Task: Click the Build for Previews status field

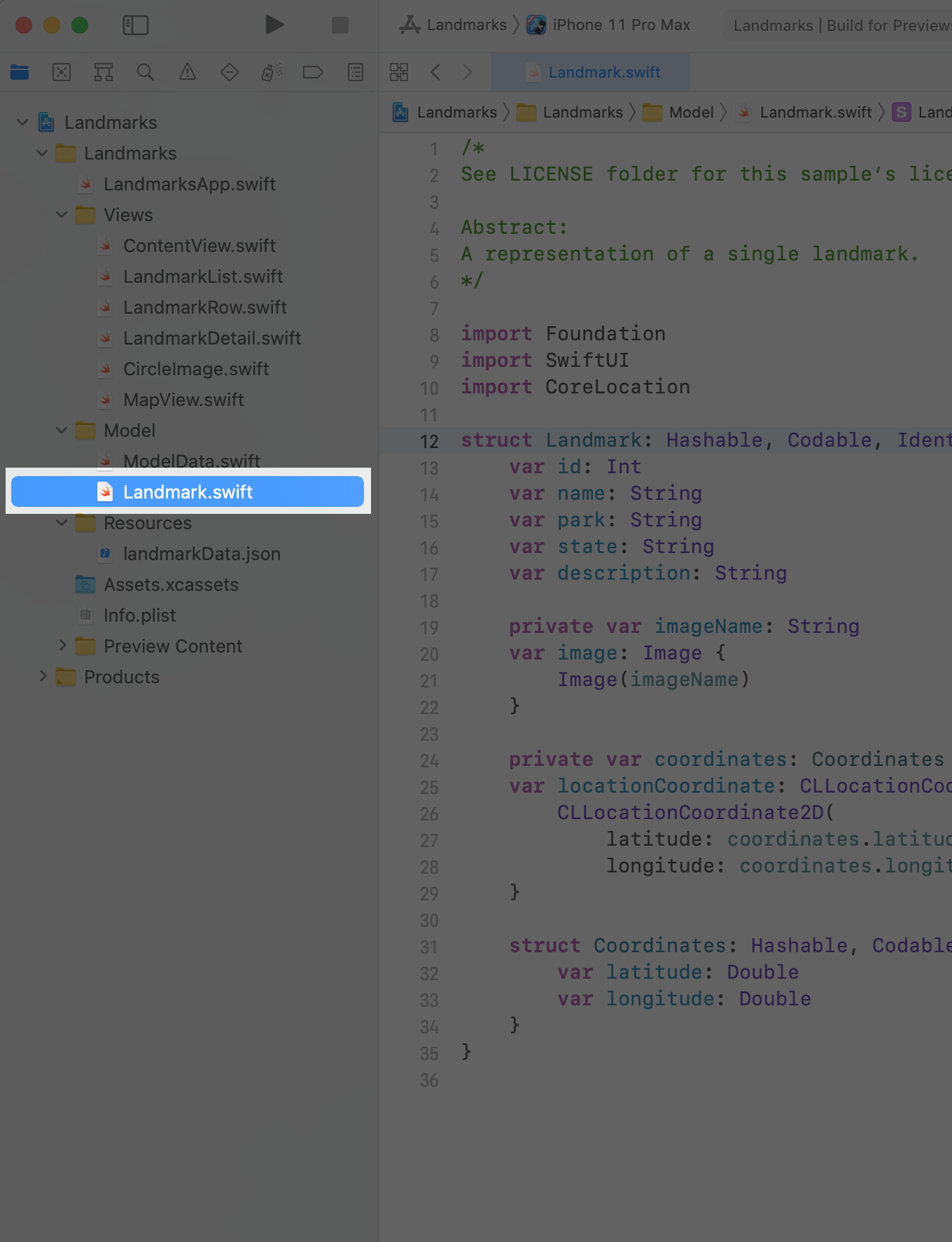Action: pyautogui.click(x=837, y=26)
